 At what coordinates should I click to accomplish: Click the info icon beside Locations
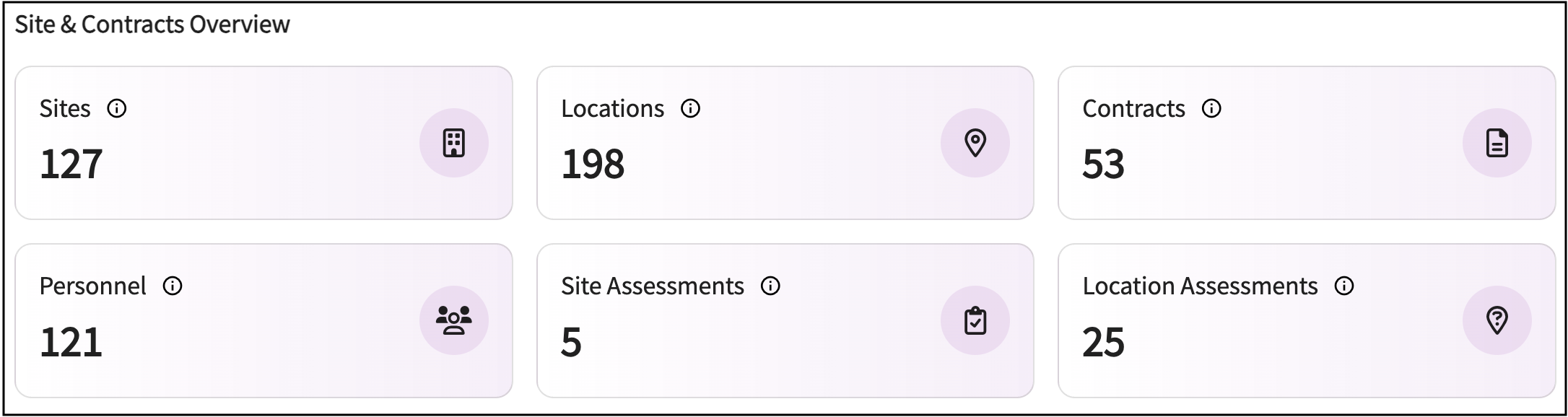click(x=690, y=109)
